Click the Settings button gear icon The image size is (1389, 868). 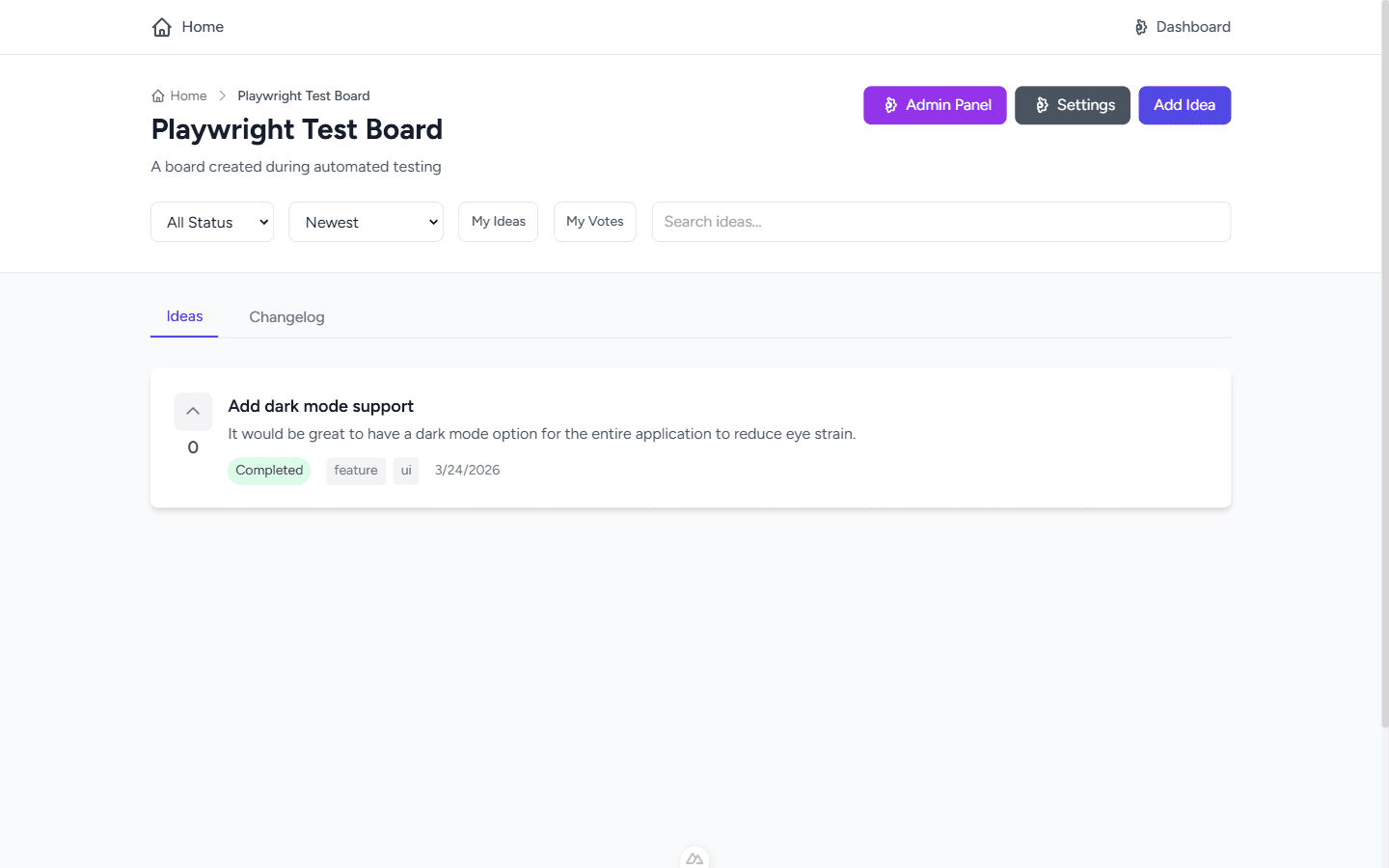click(1042, 105)
